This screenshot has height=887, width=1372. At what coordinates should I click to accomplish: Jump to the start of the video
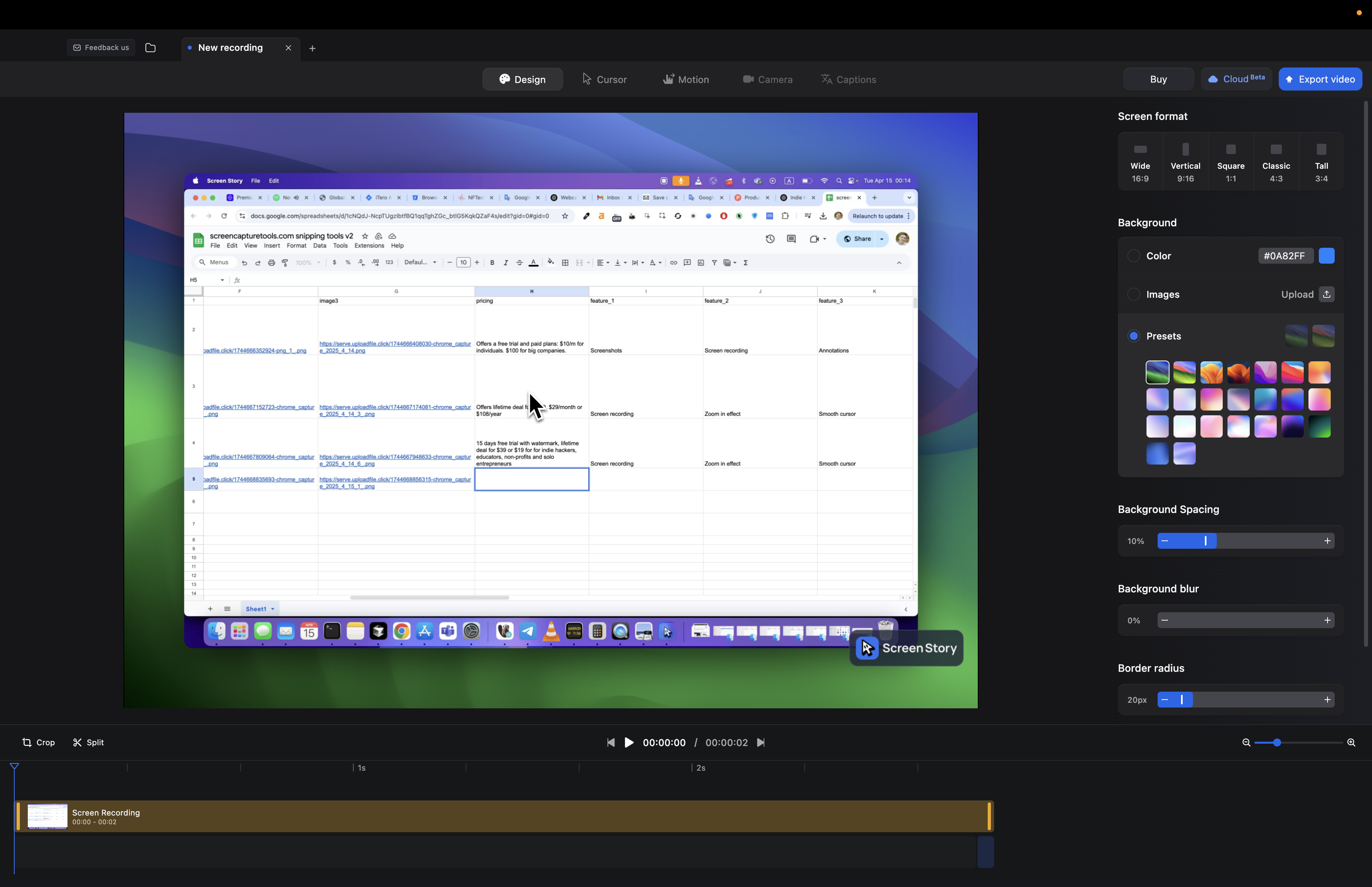[610, 743]
